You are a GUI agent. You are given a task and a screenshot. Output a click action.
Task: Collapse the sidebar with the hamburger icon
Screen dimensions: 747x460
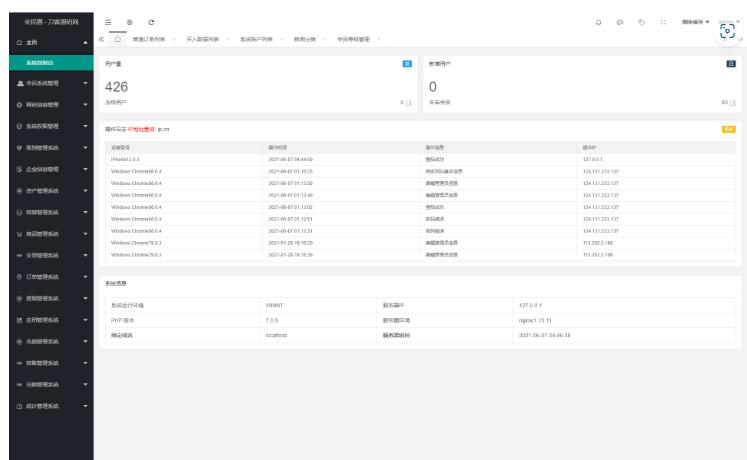click(x=108, y=21)
